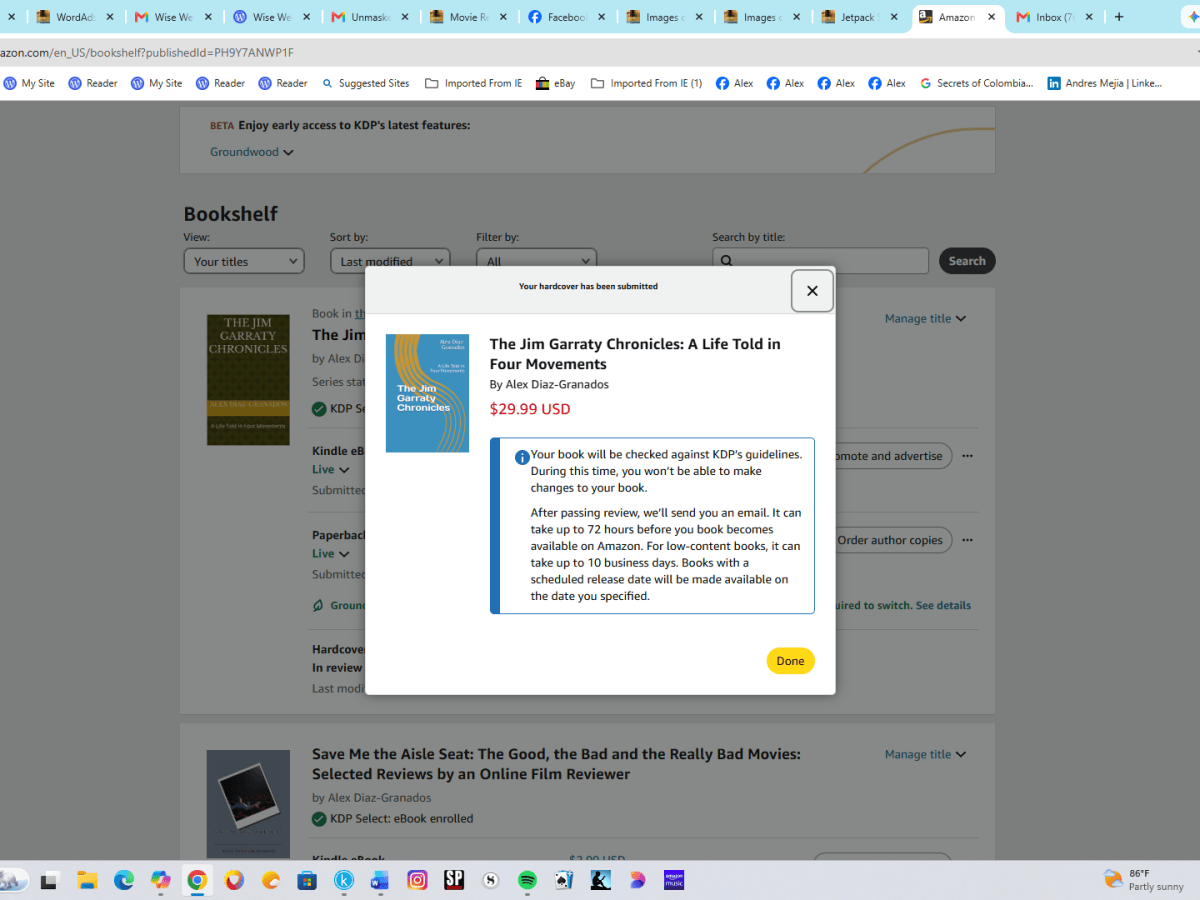1200x900 pixels.
Task: Expand the Live status under Kindle eBook
Action: pos(331,469)
